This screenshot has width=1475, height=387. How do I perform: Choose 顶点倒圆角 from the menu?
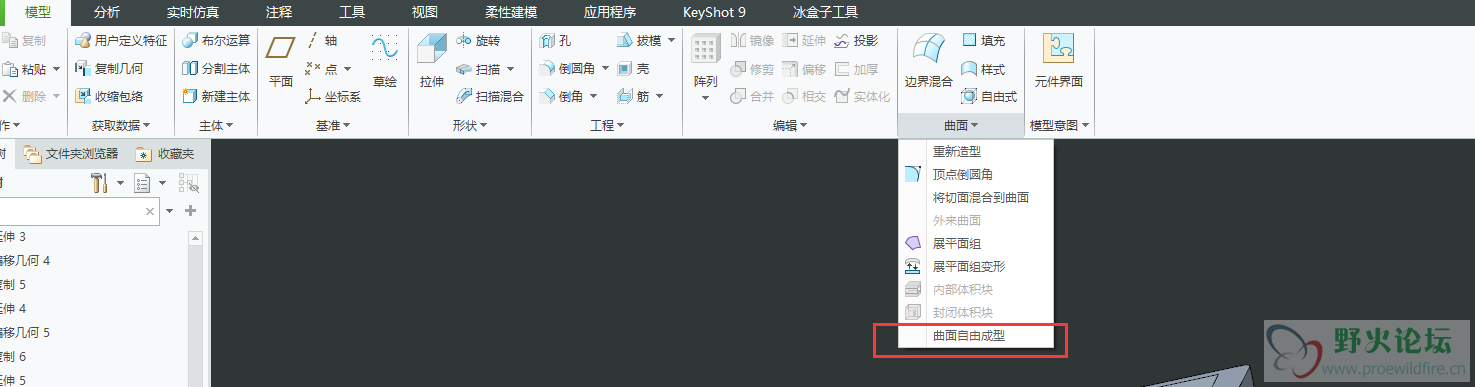tap(962, 175)
